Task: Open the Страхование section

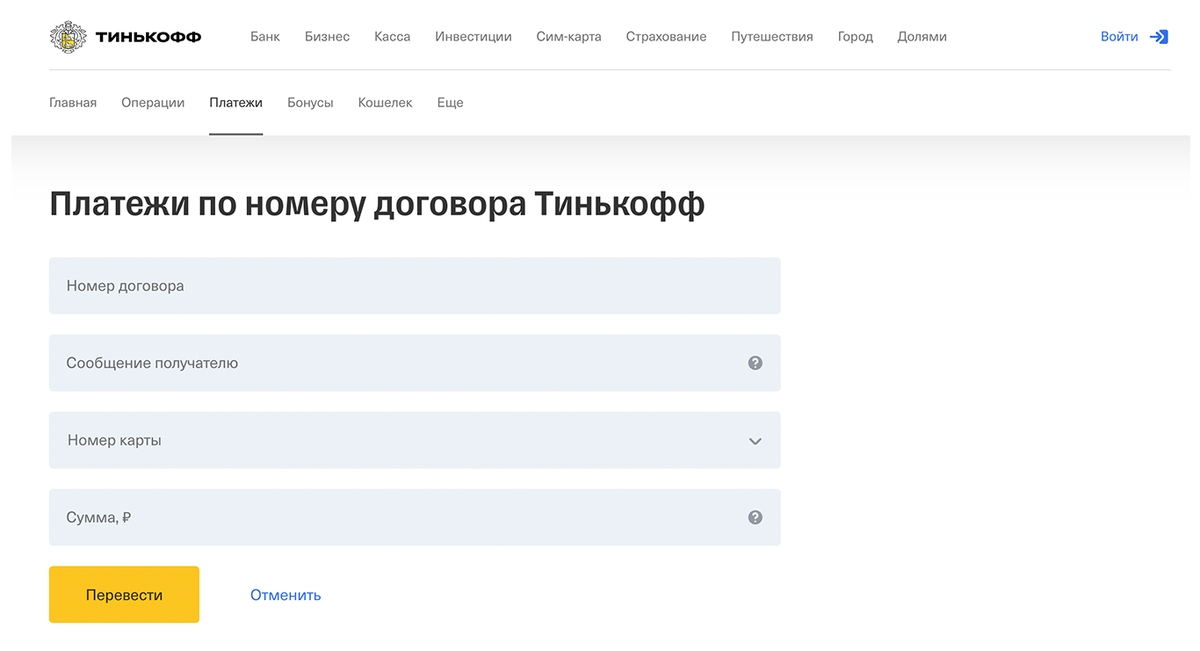Action: tap(666, 37)
